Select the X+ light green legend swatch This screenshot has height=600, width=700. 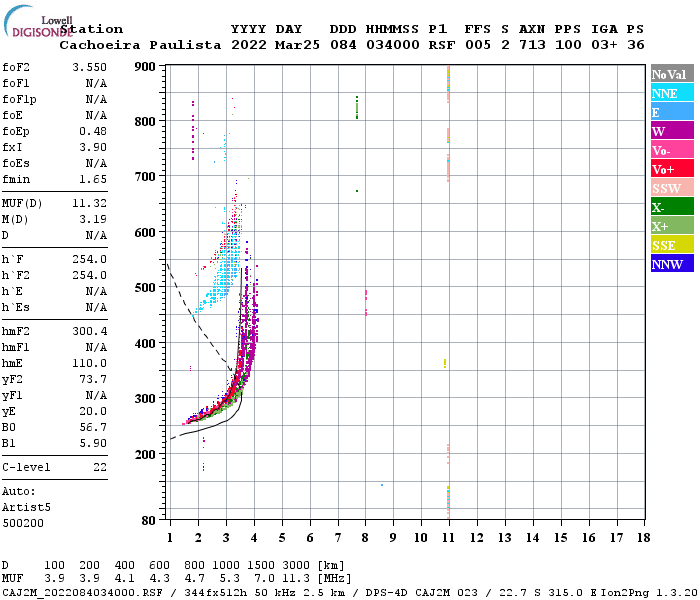672,226
